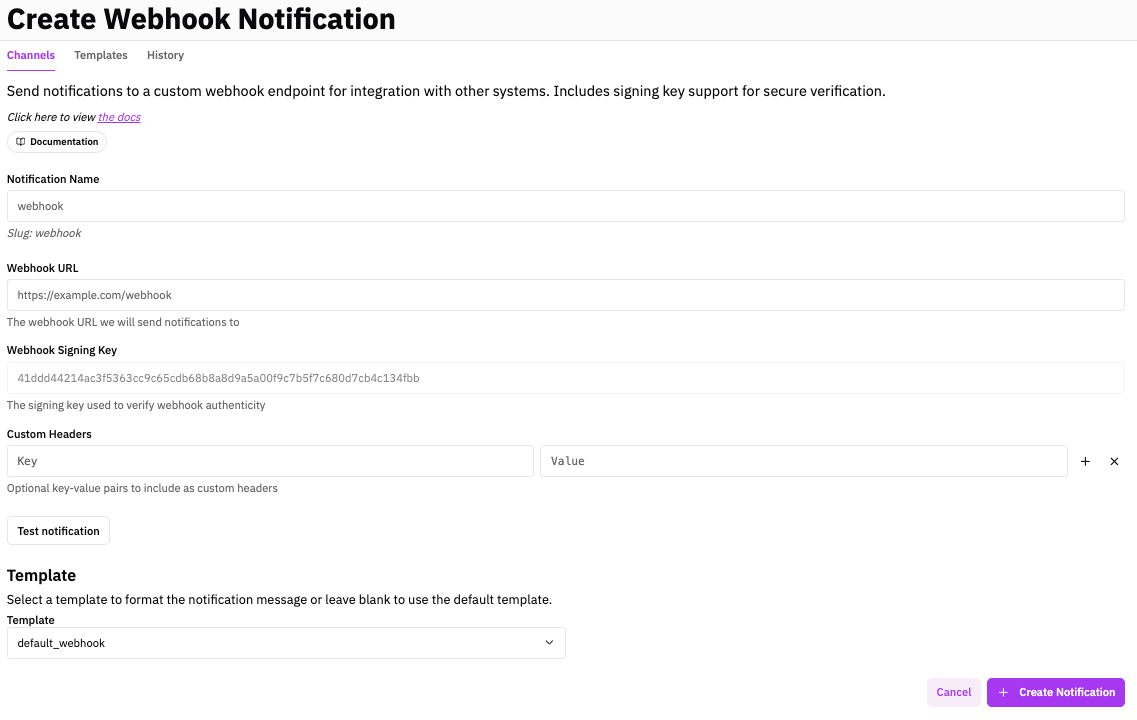Switch to the Templates tab
Screen dimensions: 1137x720
100,55
